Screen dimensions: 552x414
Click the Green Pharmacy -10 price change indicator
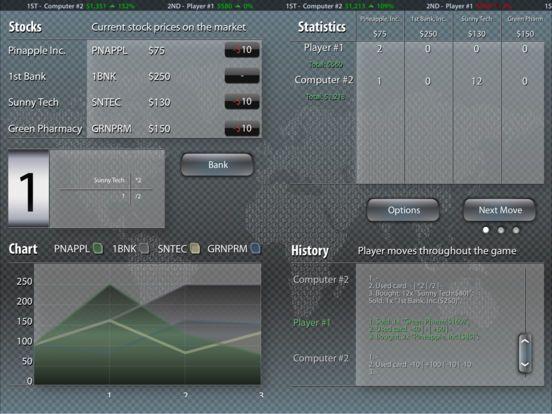pyautogui.click(x=242, y=128)
